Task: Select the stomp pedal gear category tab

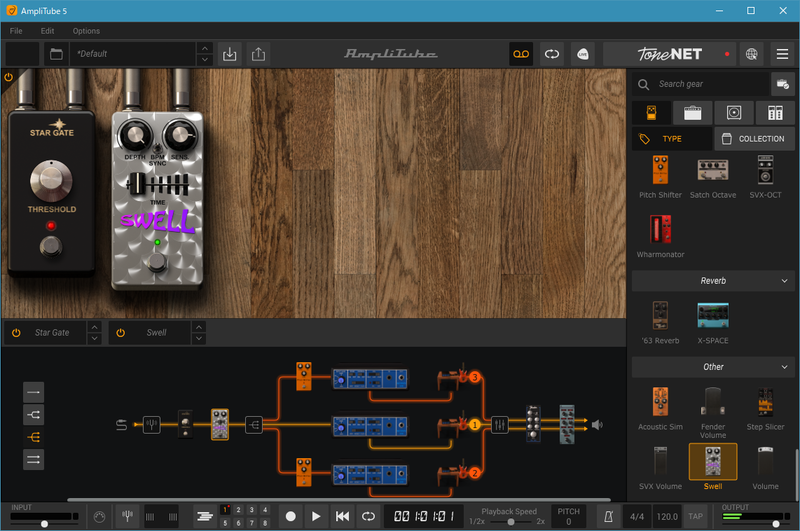Action: pyautogui.click(x=651, y=113)
